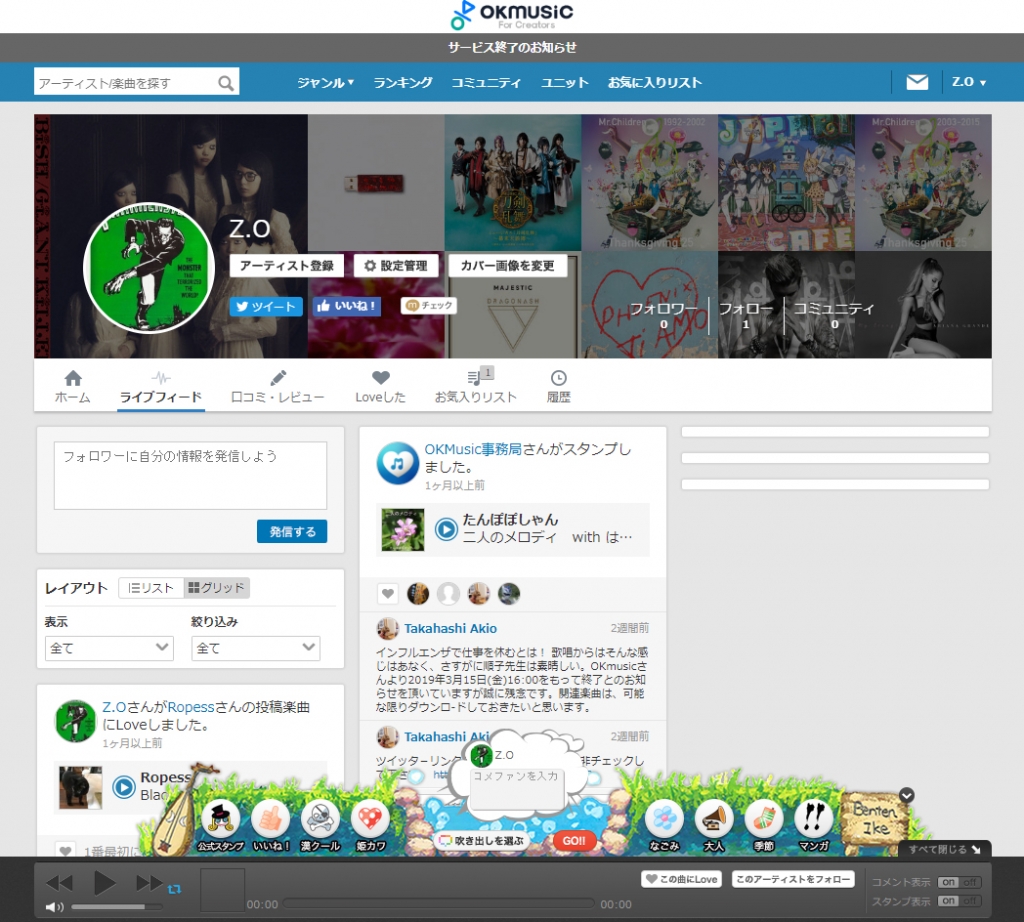Screen dimensions: 1024x922
Task: Select the マンガ exclamation stamp
Action: pyautogui.click(x=814, y=824)
